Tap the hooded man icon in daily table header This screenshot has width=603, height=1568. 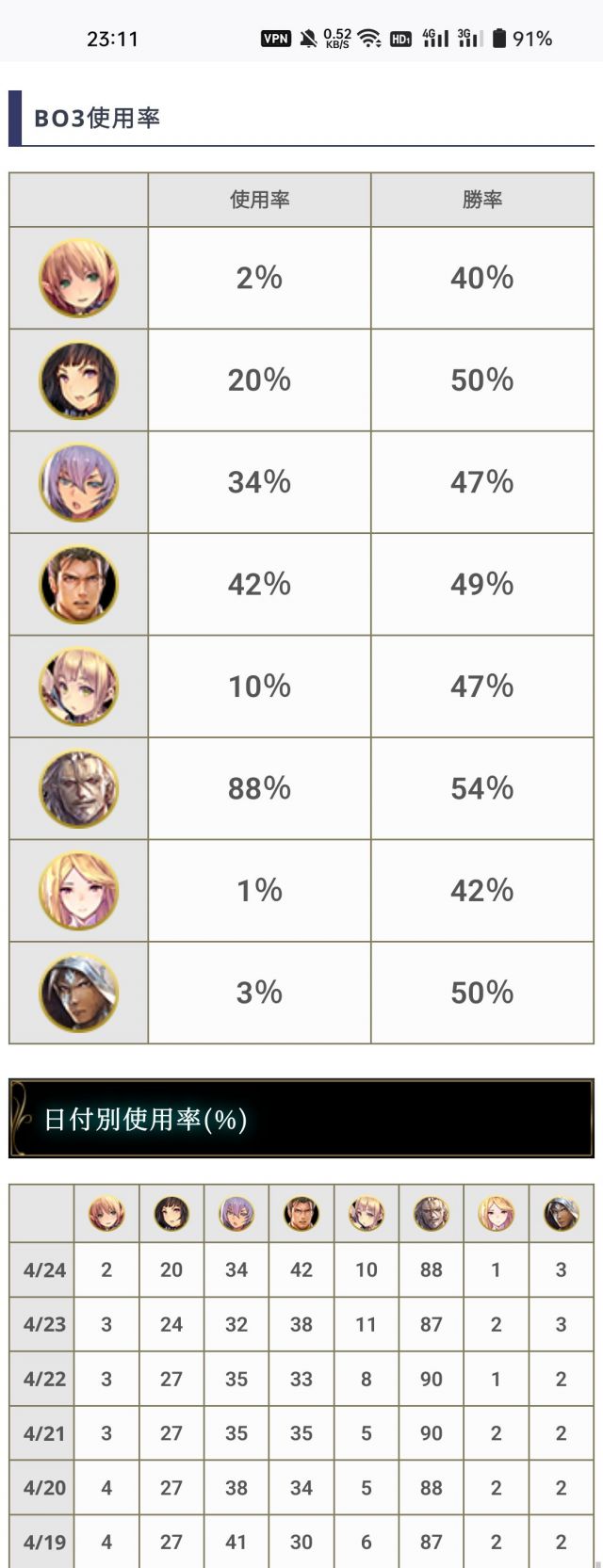(562, 1214)
